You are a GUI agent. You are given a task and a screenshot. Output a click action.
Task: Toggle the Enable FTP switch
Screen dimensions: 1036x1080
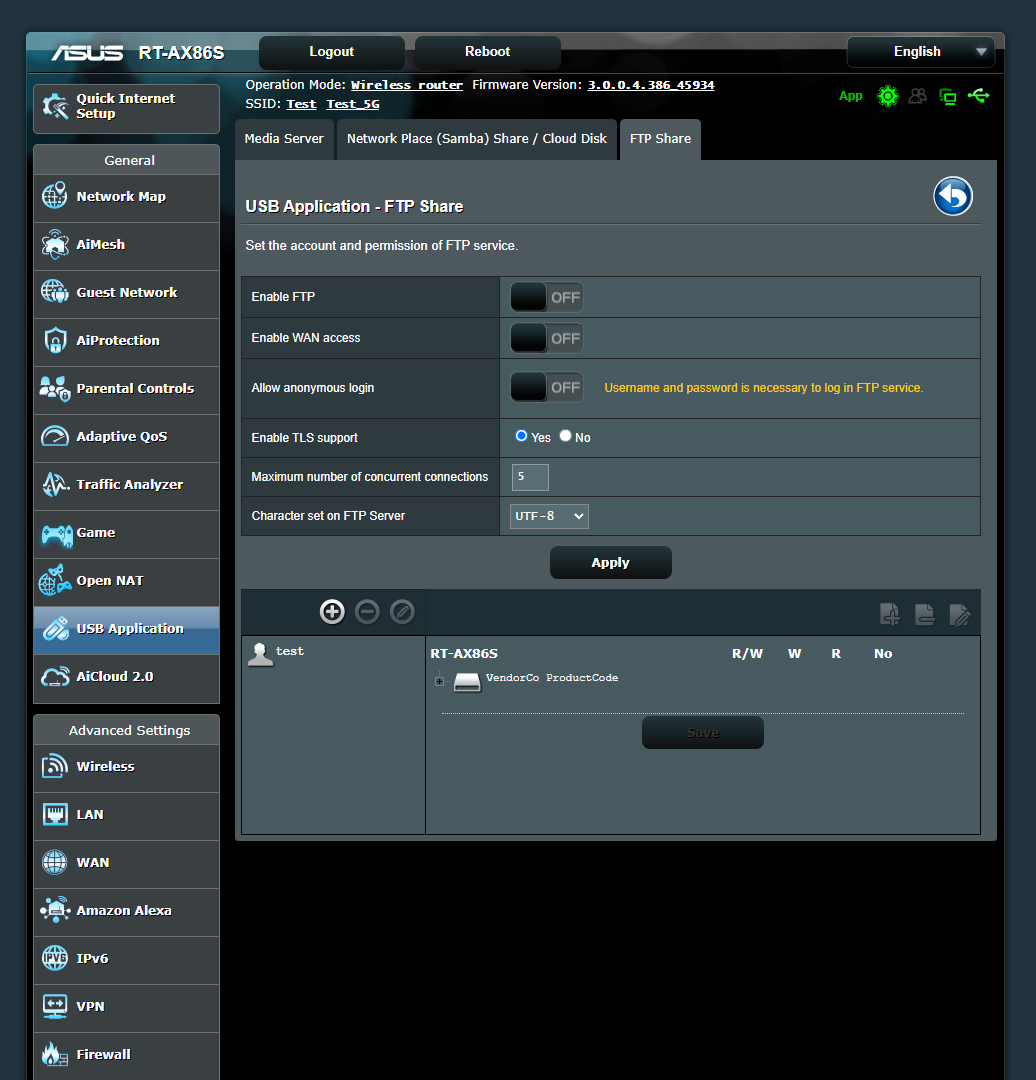(x=547, y=297)
